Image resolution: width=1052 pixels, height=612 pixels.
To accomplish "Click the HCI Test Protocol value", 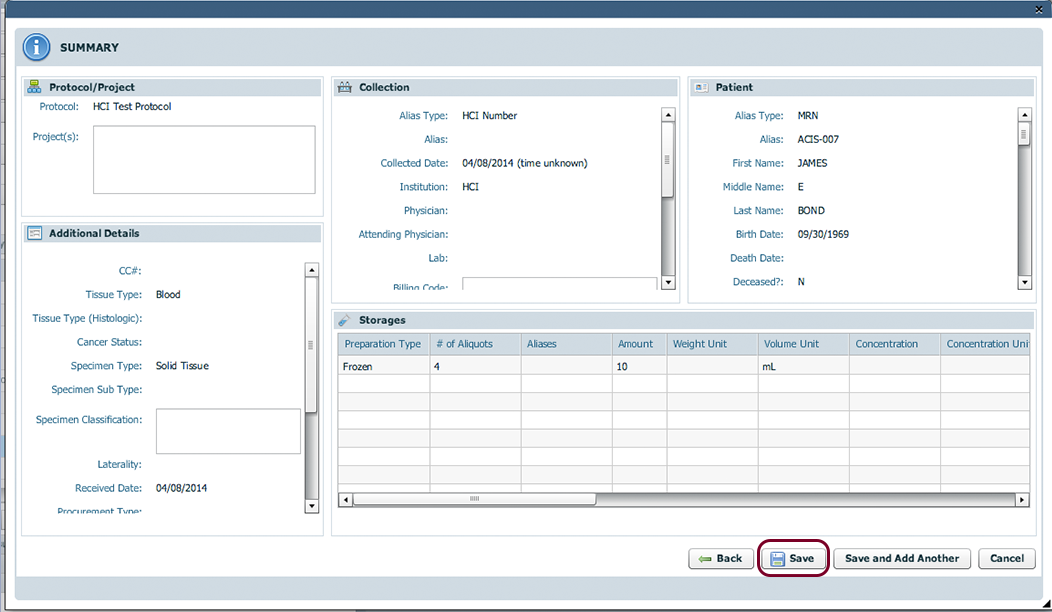I will pos(132,106).
